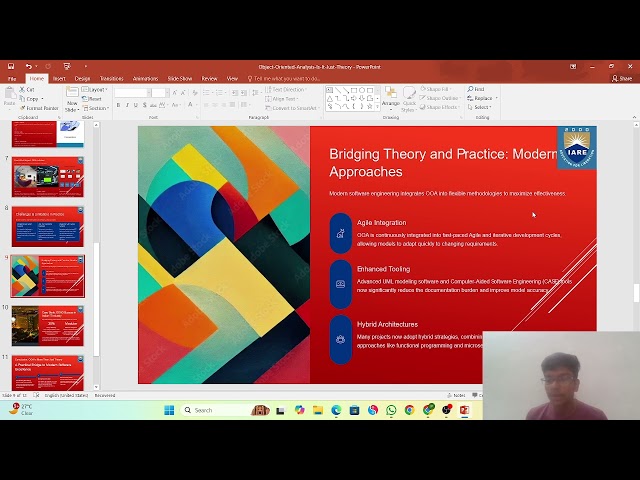Image resolution: width=640 pixels, height=480 pixels.
Task: Decrease font size with smaller A icon
Action: 183,93
